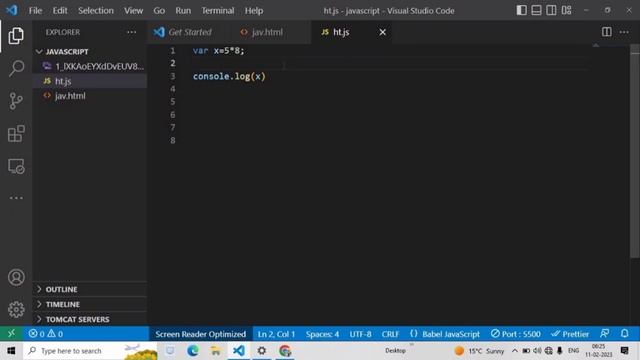The width and height of the screenshot is (640, 360).
Task: Click Port : 5500 Live Server status
Action: 516,334
